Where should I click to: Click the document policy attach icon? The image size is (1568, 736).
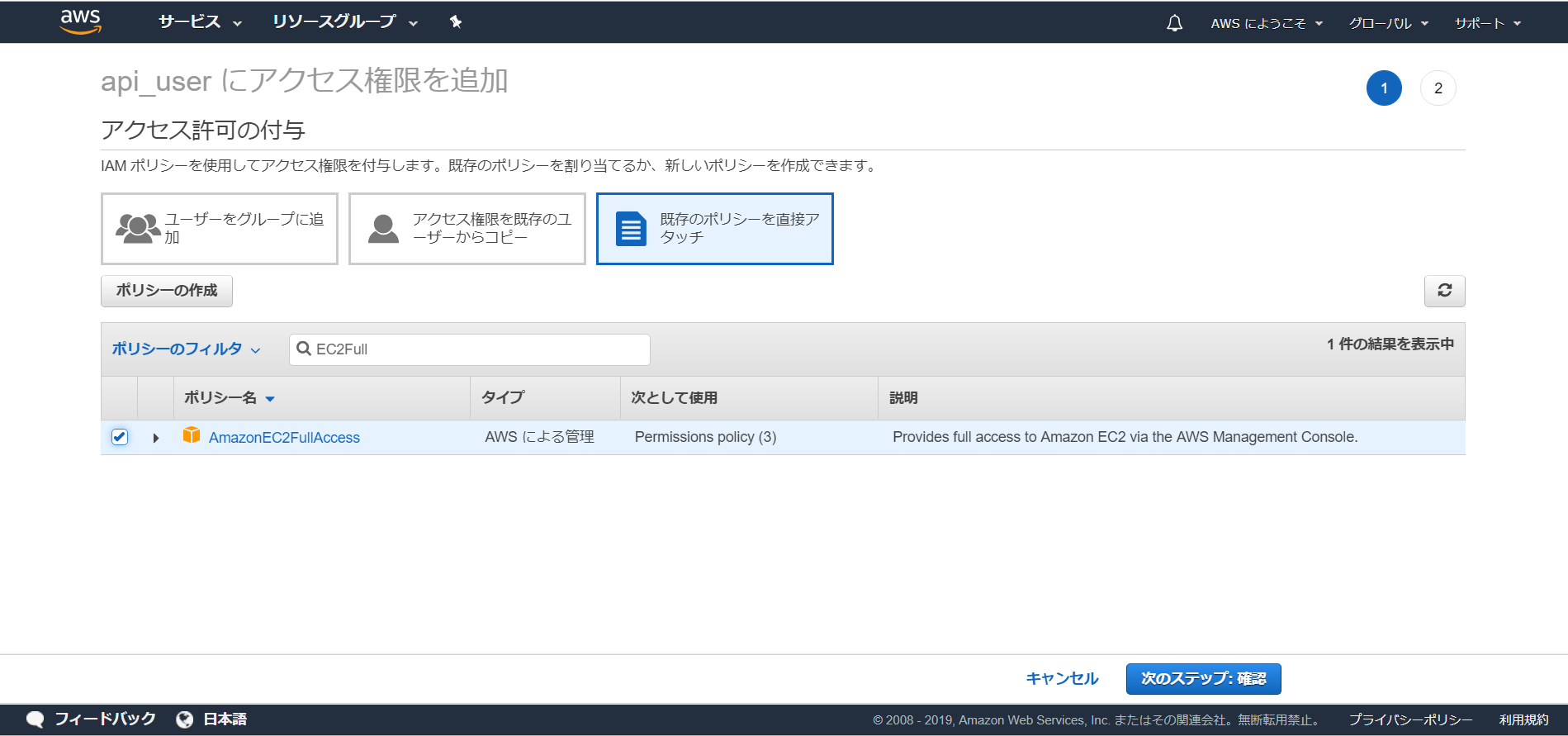click(x=632, y=229)
